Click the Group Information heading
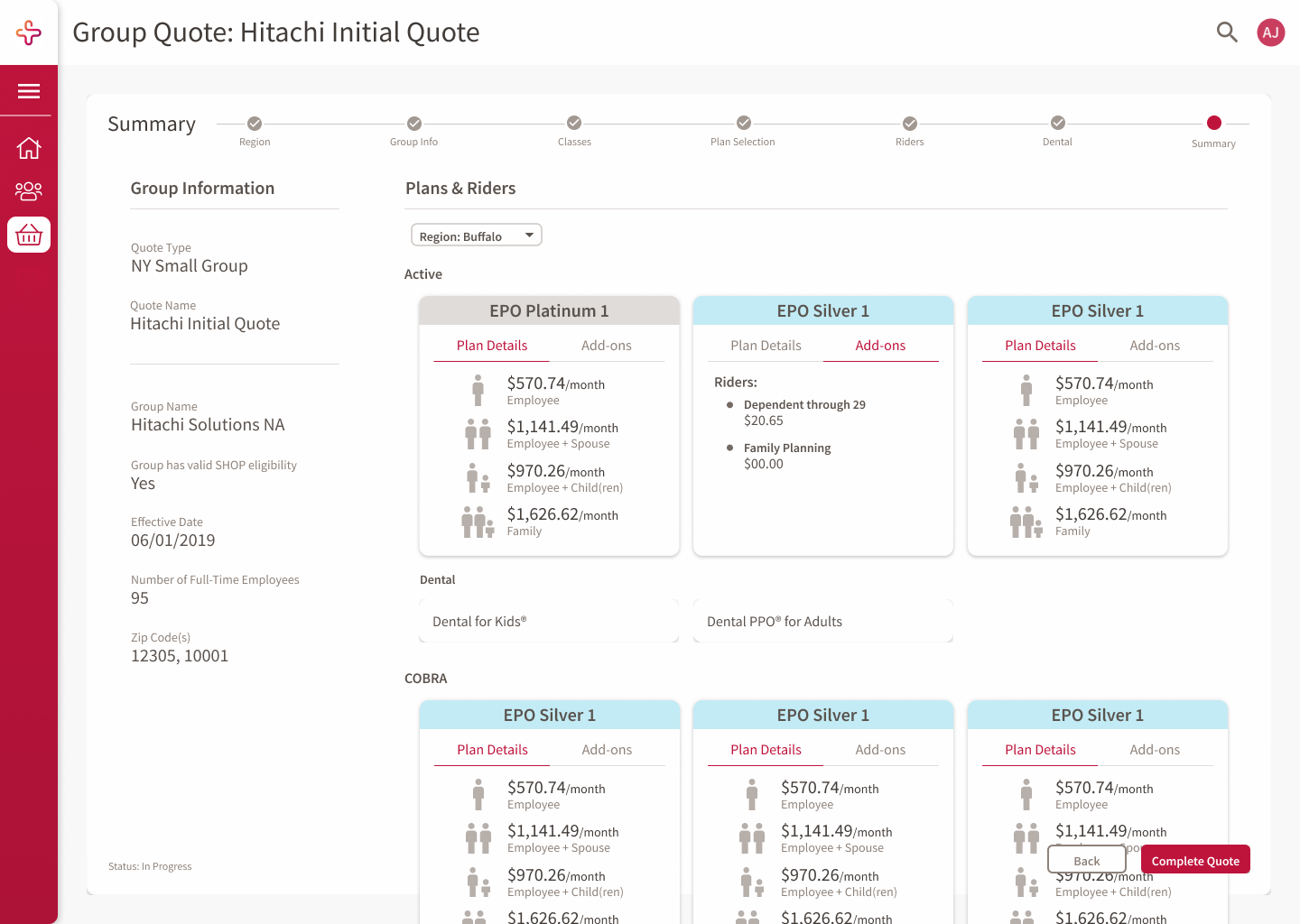The image size is (1300, 924). point(202,188)
